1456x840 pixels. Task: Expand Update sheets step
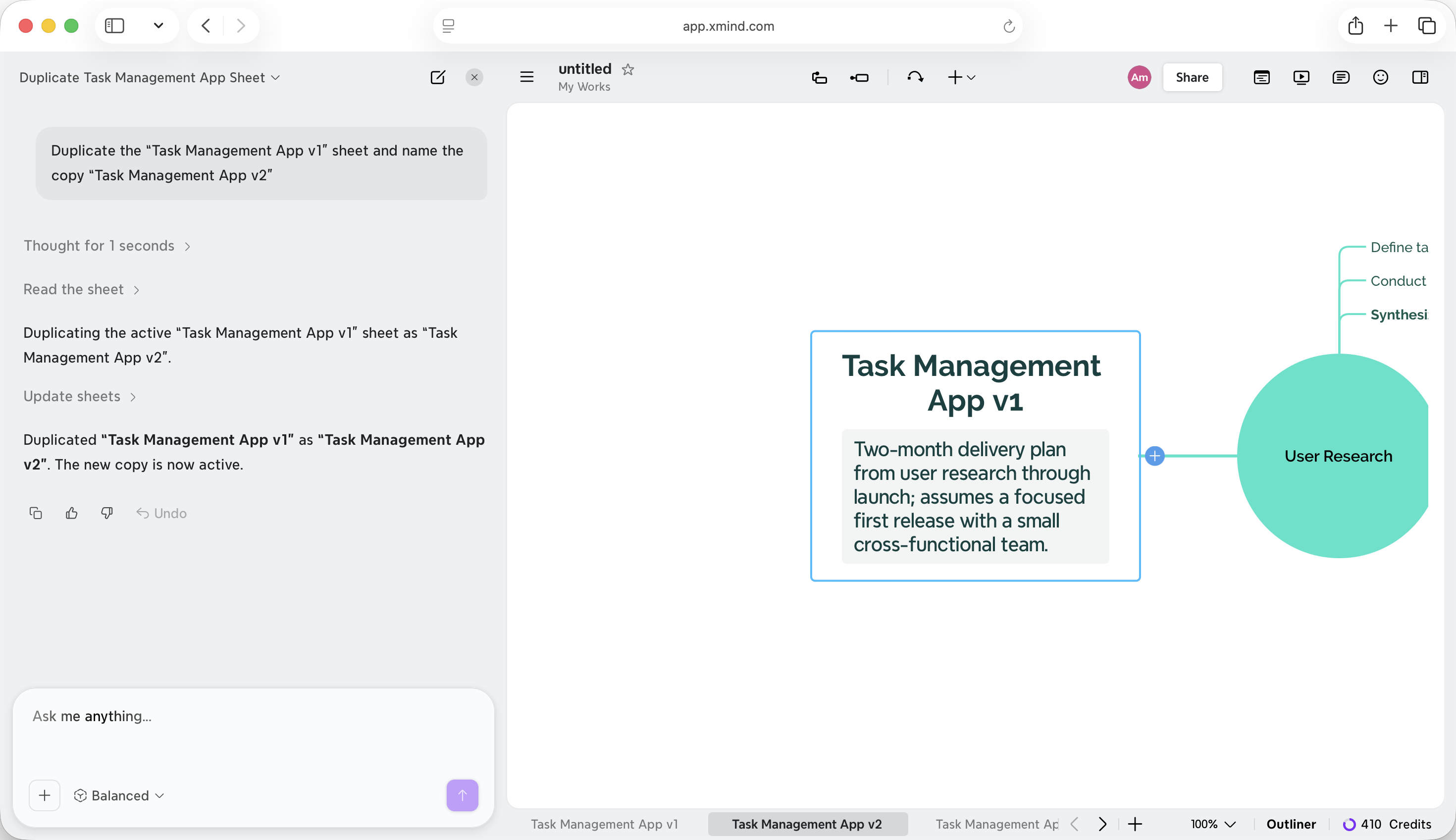80,396
